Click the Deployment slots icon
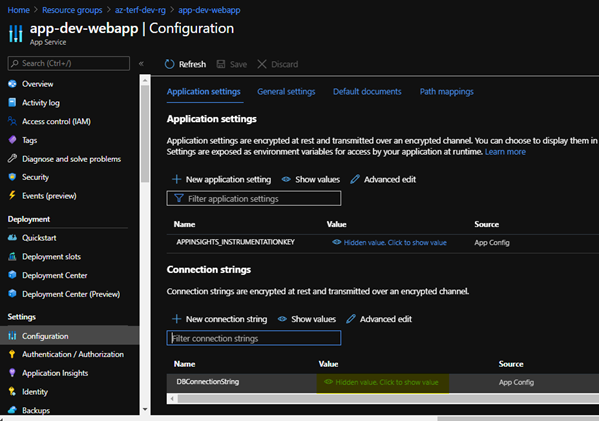 tap(12, 256)
